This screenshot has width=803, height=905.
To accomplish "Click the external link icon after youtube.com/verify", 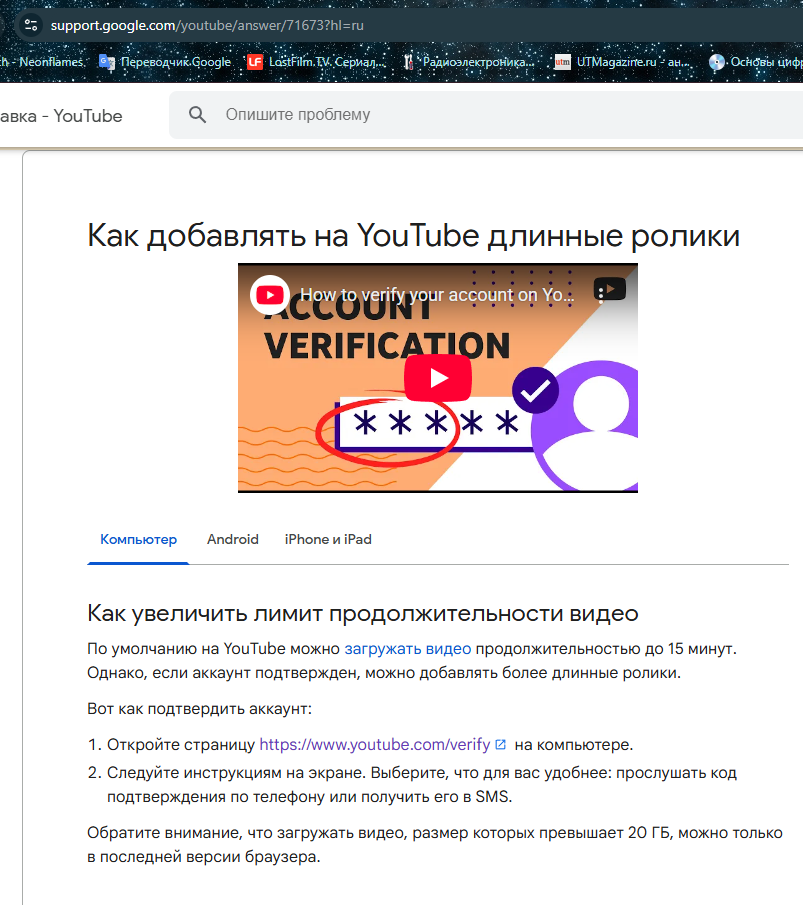I will [x=501, y=745].
